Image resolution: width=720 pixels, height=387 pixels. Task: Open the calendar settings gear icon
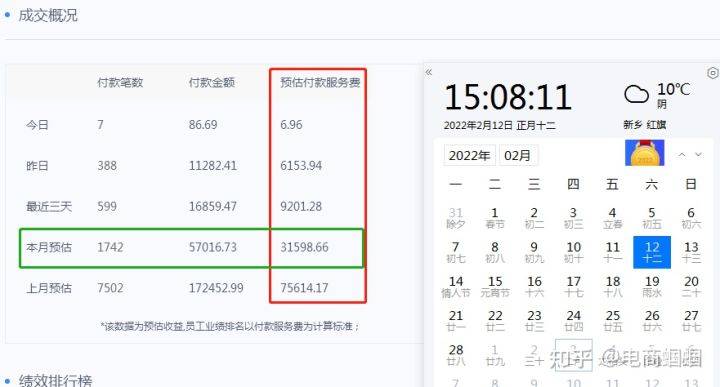pyautogui.click(x=713, y=73)
